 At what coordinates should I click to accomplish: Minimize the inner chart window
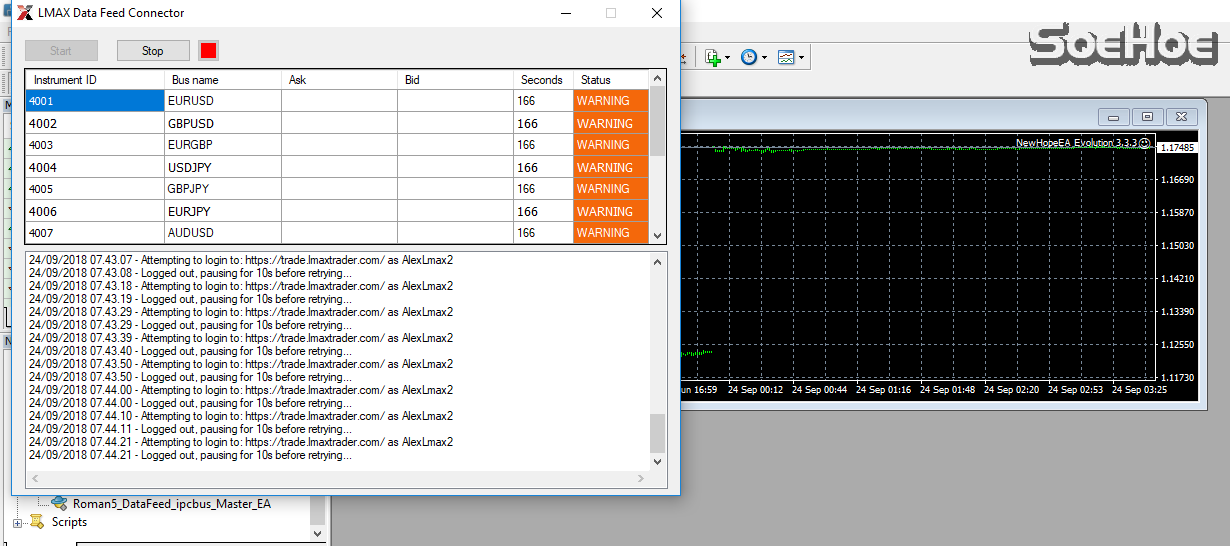1113,117
